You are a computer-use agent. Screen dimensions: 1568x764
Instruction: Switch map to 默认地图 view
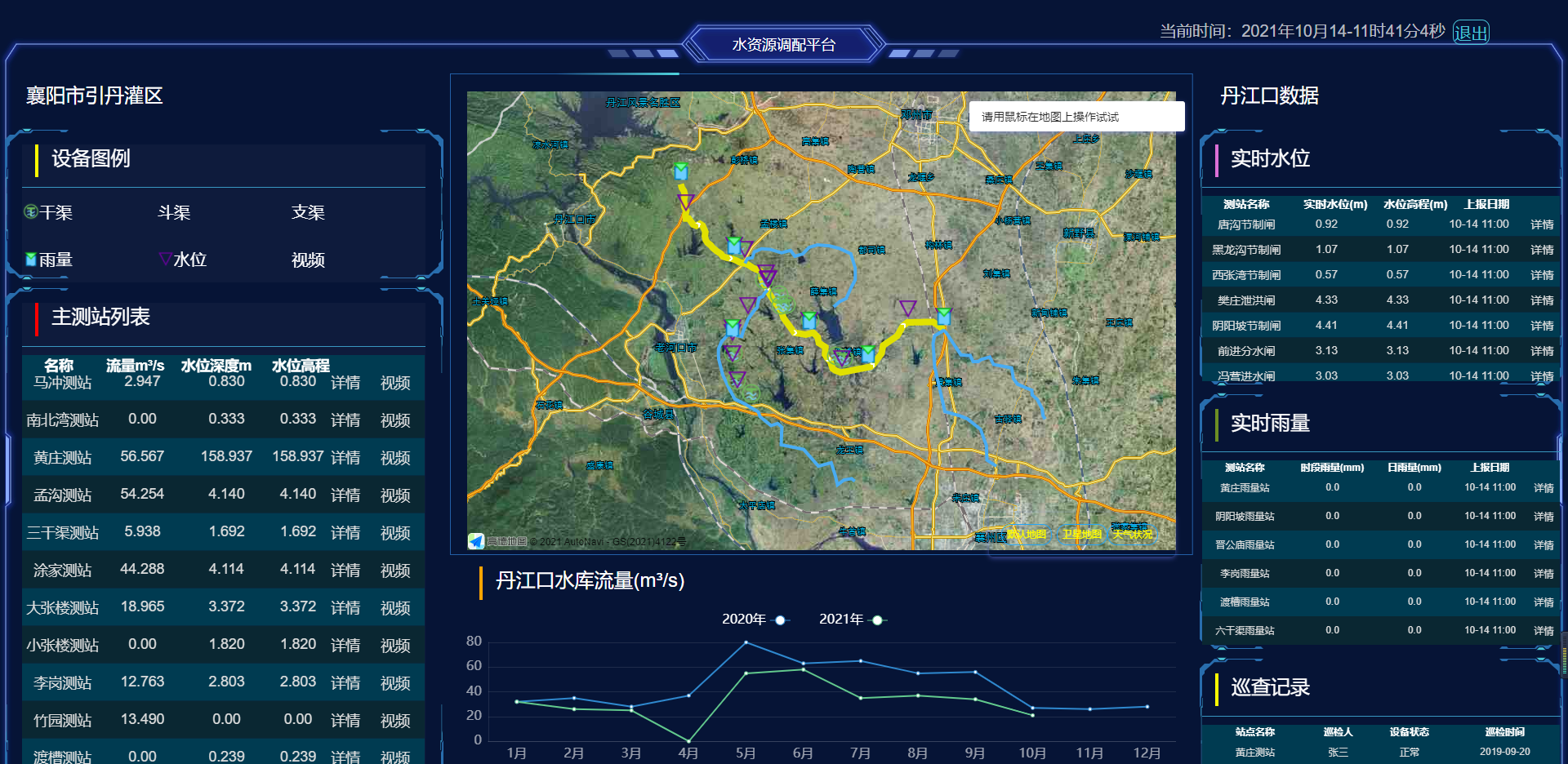click(x=1027, y=534)
